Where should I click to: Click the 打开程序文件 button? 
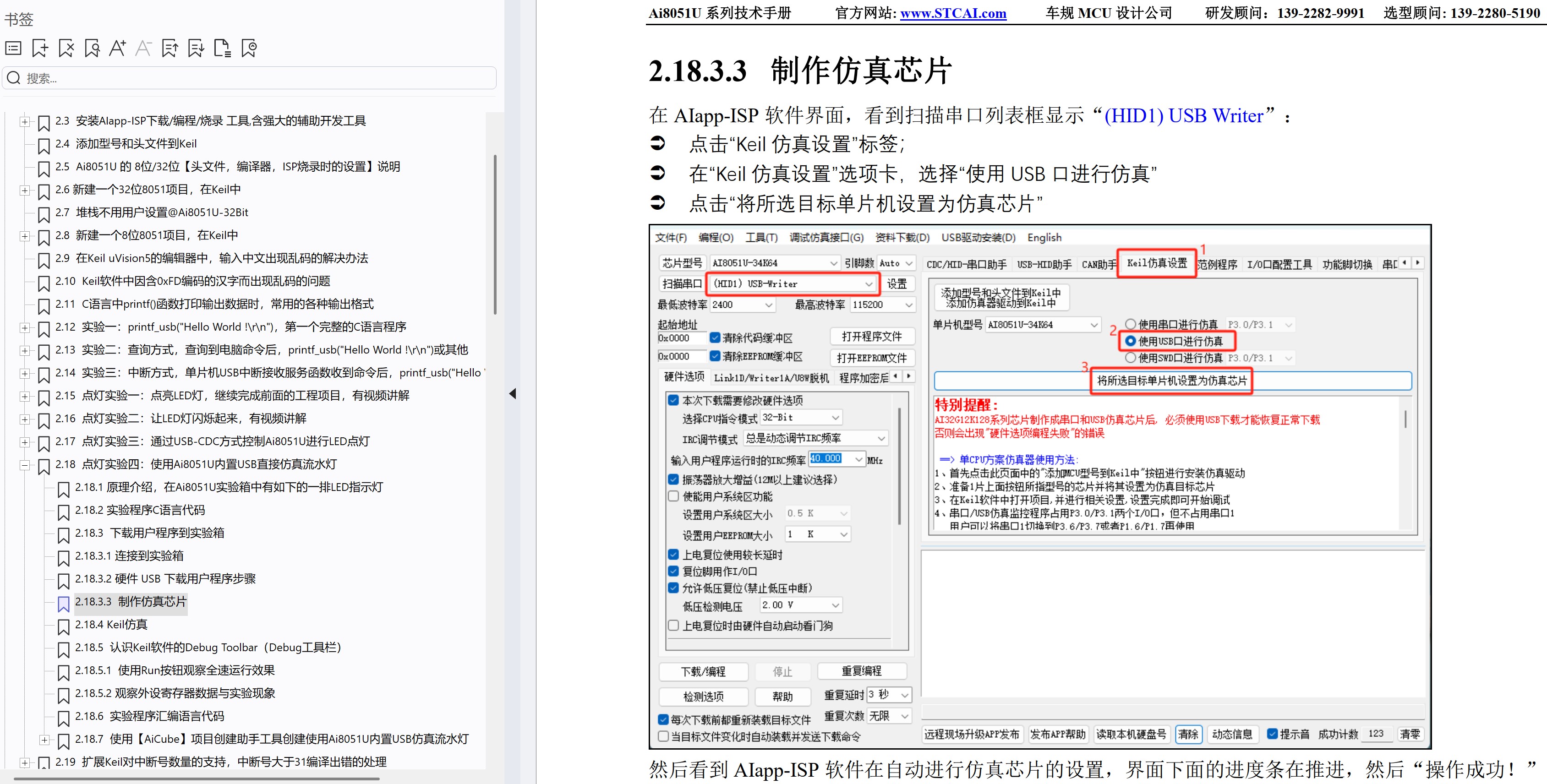click(871, 336)
